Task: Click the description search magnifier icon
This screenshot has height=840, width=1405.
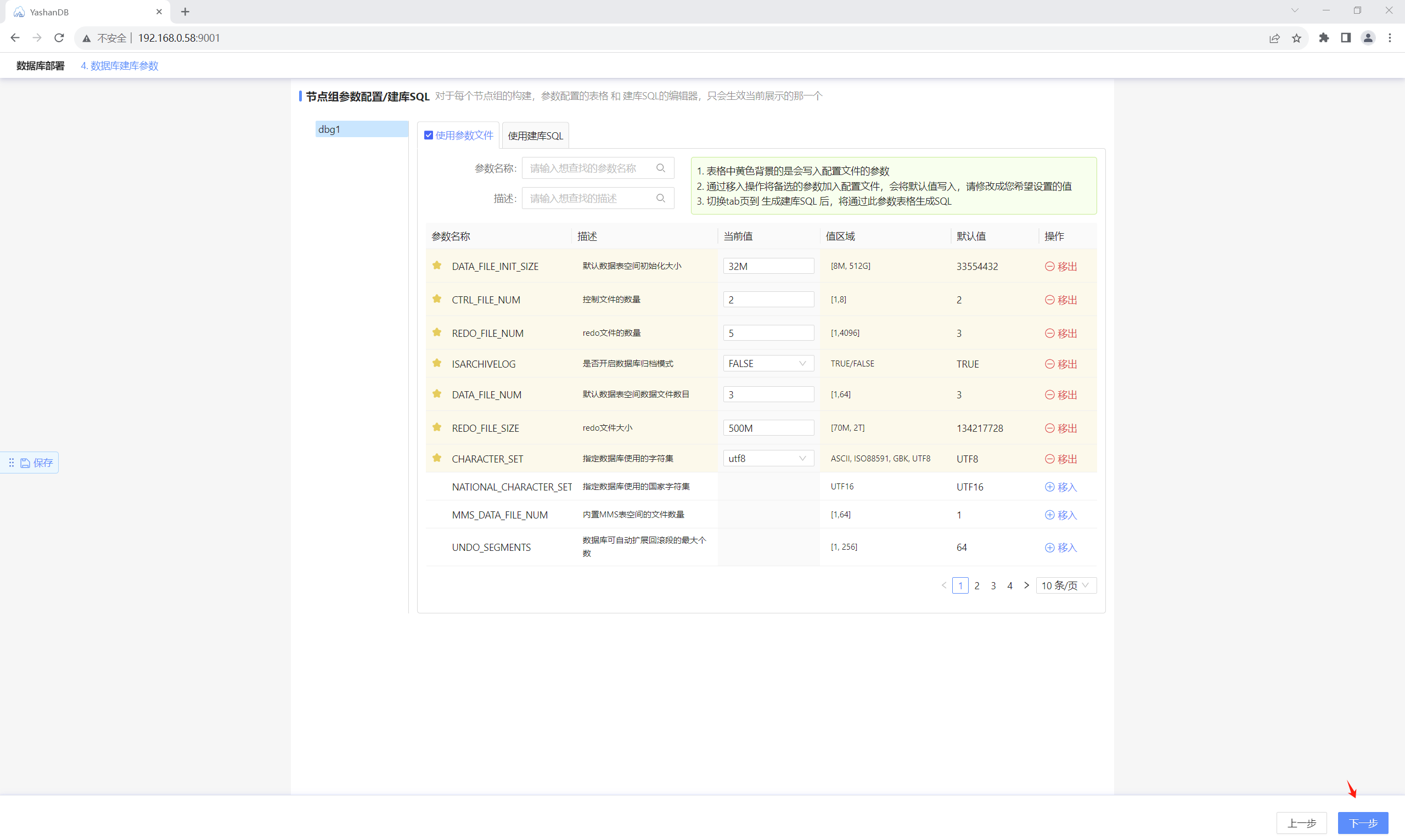Action: tap(660, 198)
